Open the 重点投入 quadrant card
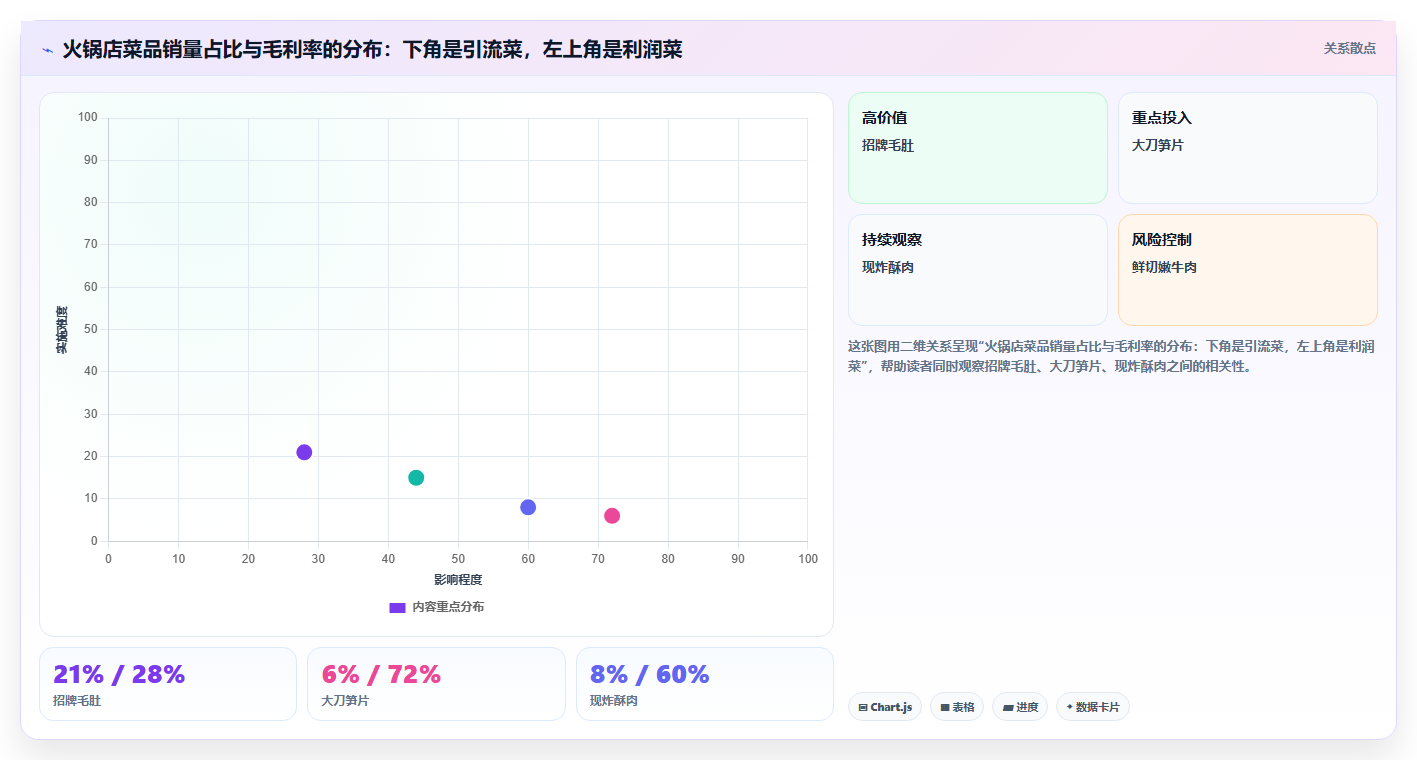The image size is (1417, 760). click(x=1248, y=148)
